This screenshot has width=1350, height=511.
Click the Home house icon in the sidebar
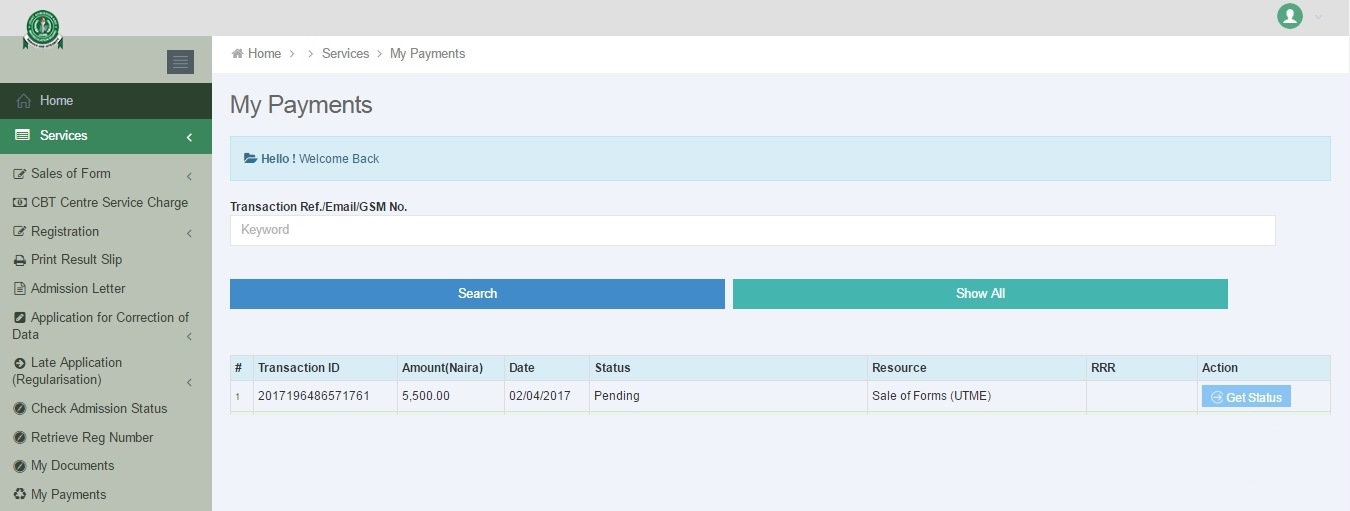24,101
